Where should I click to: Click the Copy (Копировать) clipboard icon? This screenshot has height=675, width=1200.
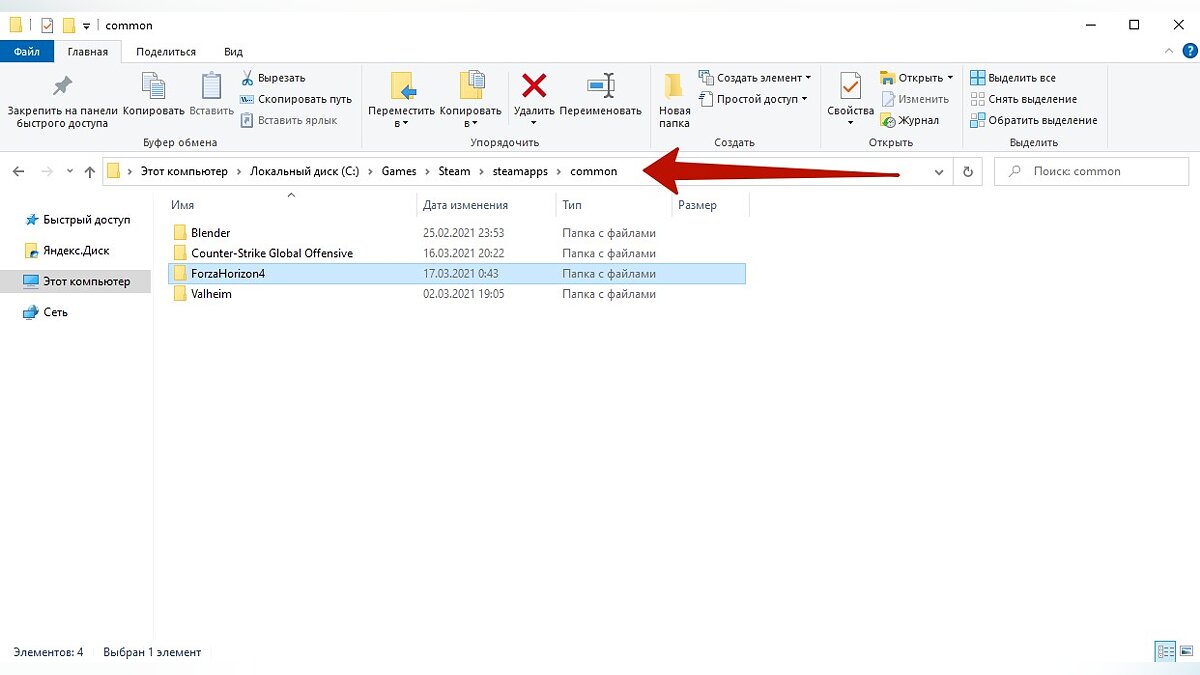(153, 86)
